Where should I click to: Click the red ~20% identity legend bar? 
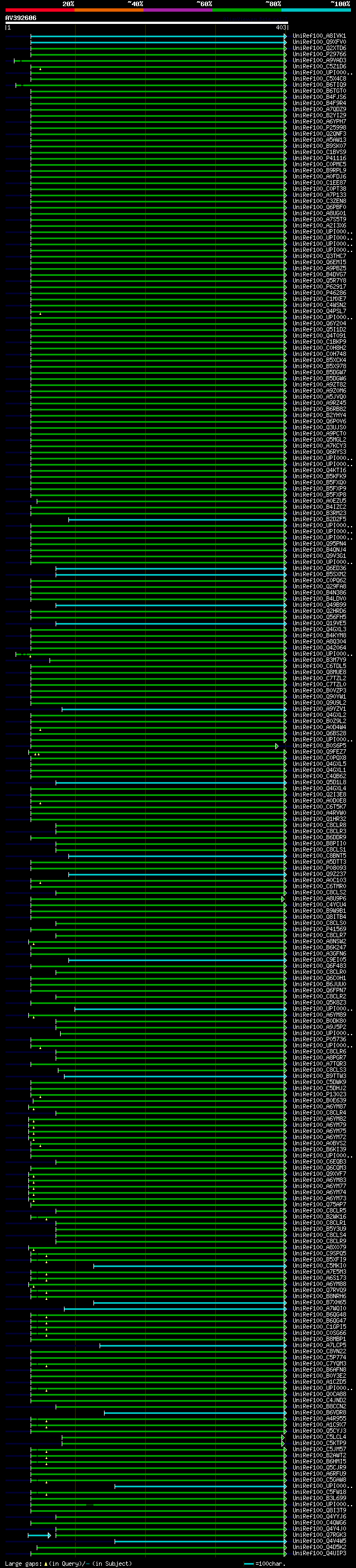click(39, 10)
